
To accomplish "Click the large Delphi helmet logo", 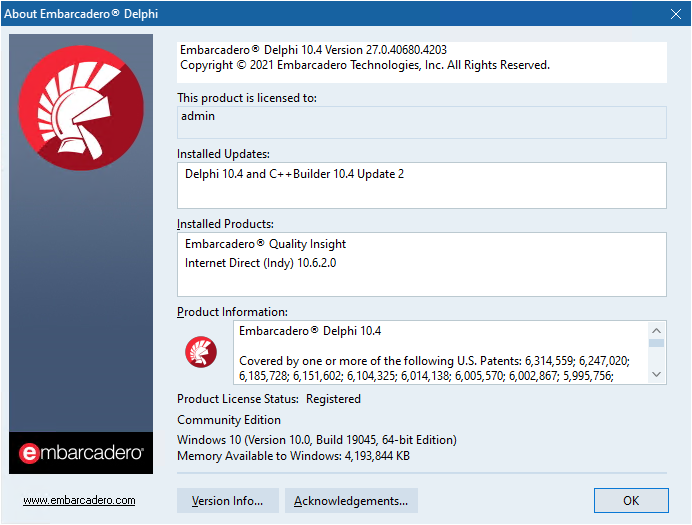I will (81, 108).
